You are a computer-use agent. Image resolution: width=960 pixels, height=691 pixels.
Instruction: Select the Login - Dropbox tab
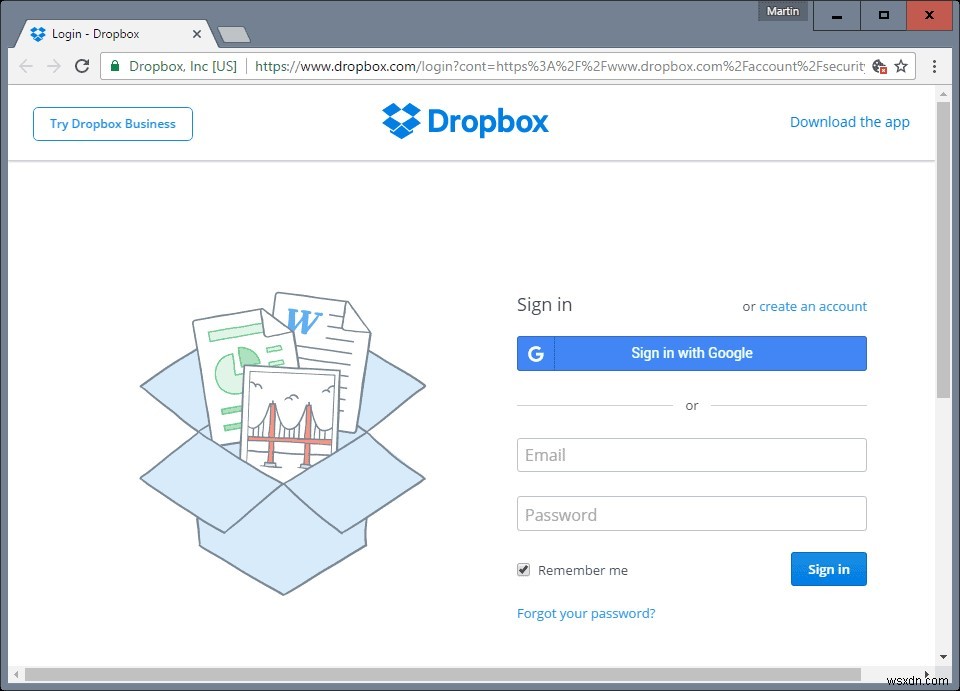(114, 34)
